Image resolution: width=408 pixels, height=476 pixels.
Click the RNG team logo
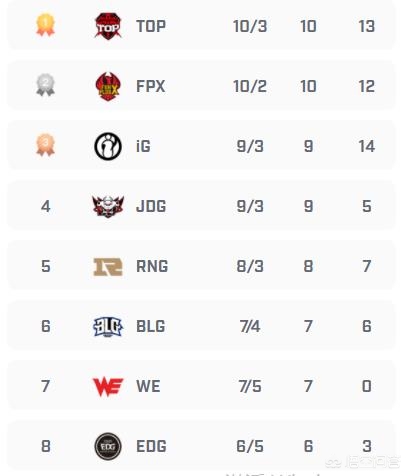[108, 267]
